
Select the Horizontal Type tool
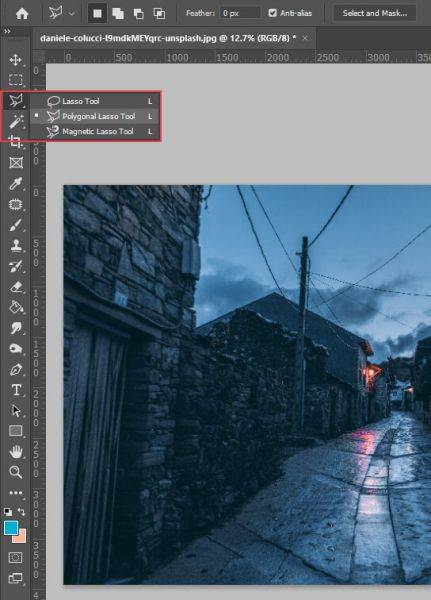click(16, 390)
